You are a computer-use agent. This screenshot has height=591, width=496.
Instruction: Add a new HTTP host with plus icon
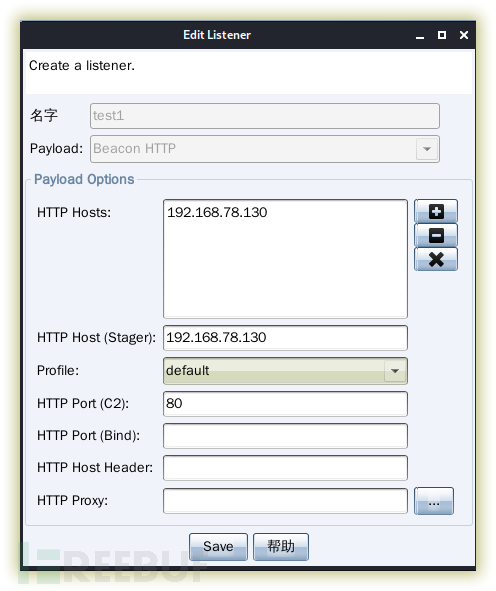tap(436, 211)
